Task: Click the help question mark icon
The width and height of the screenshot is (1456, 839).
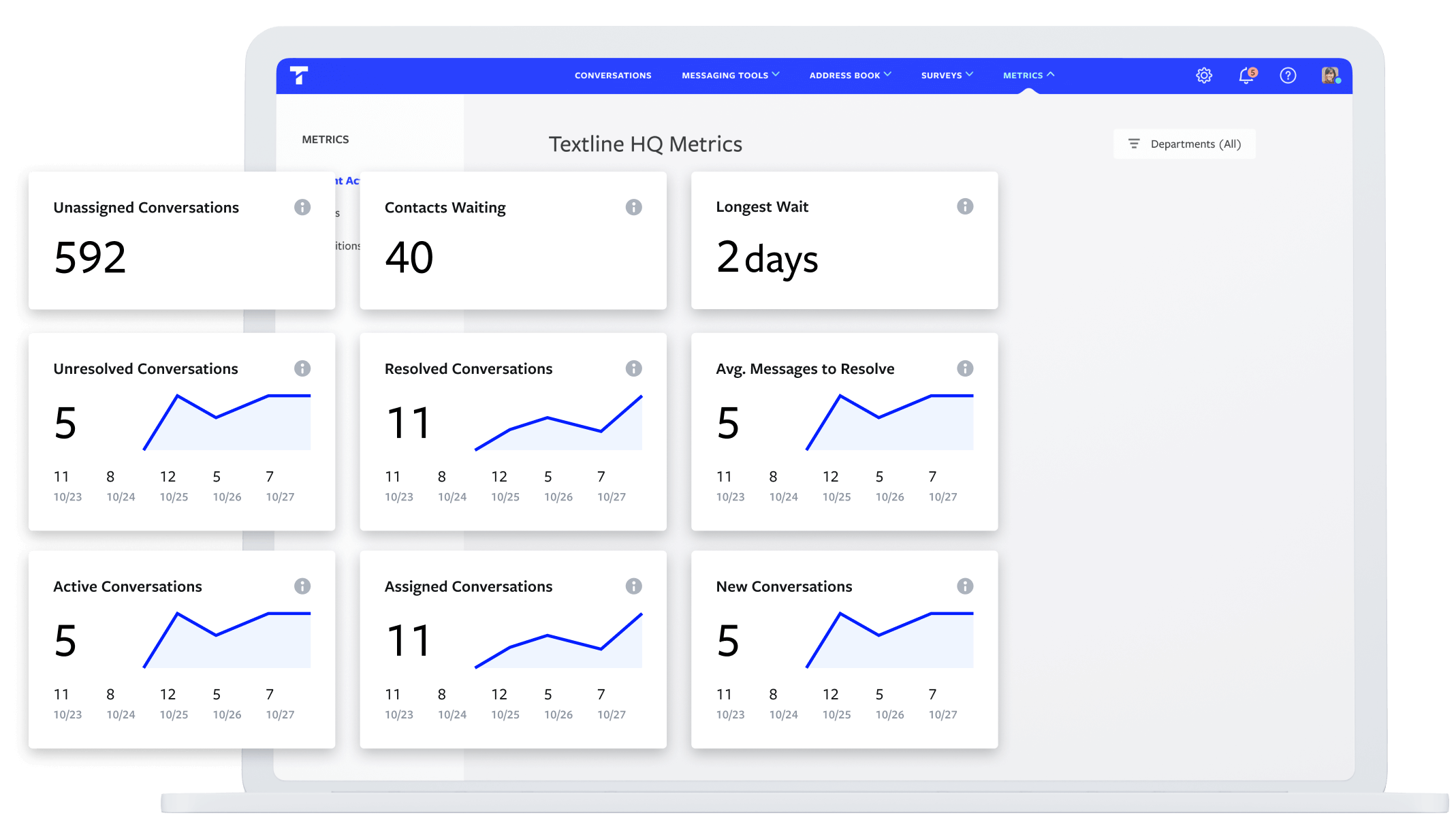Action: pos(1288,76)
